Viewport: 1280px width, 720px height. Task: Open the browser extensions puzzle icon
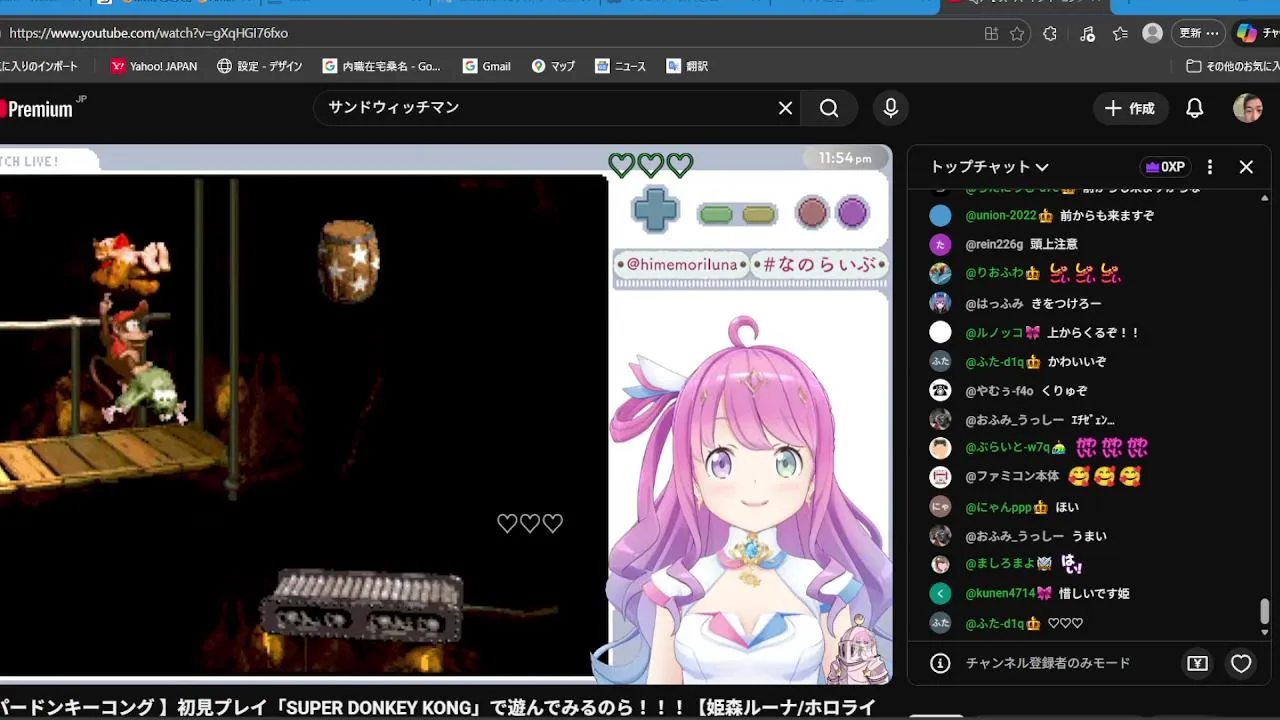(x=1050, y=33)
